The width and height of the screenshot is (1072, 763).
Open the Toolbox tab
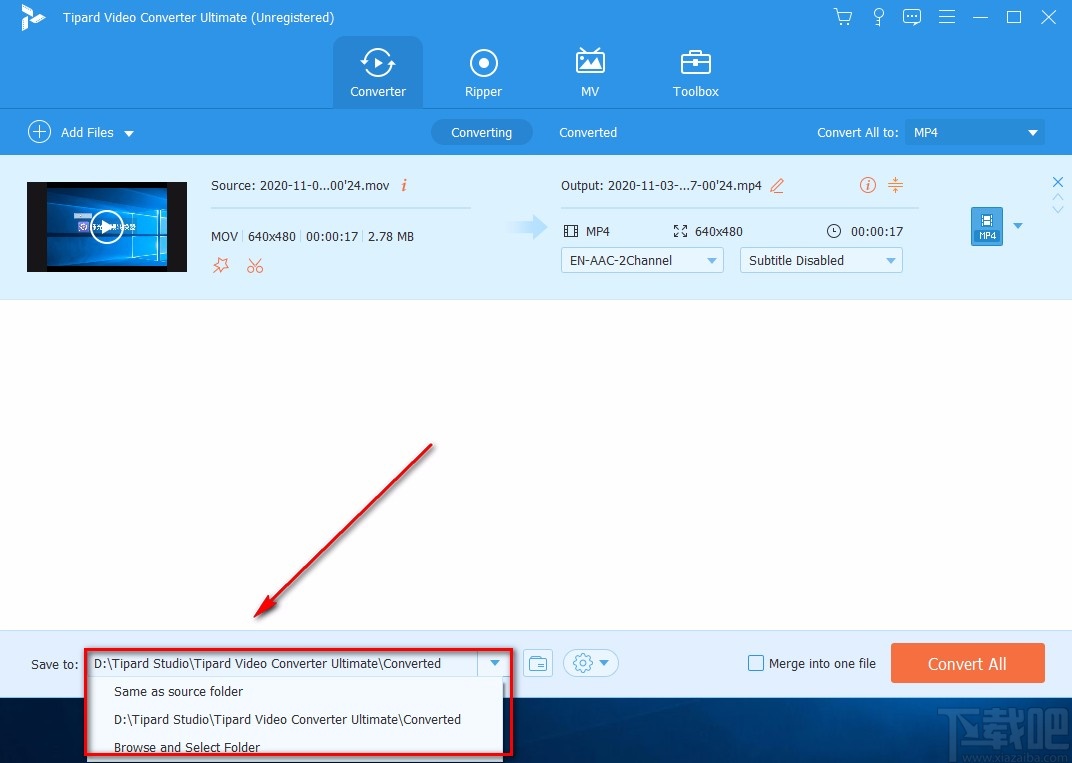(x=695, y=72)
